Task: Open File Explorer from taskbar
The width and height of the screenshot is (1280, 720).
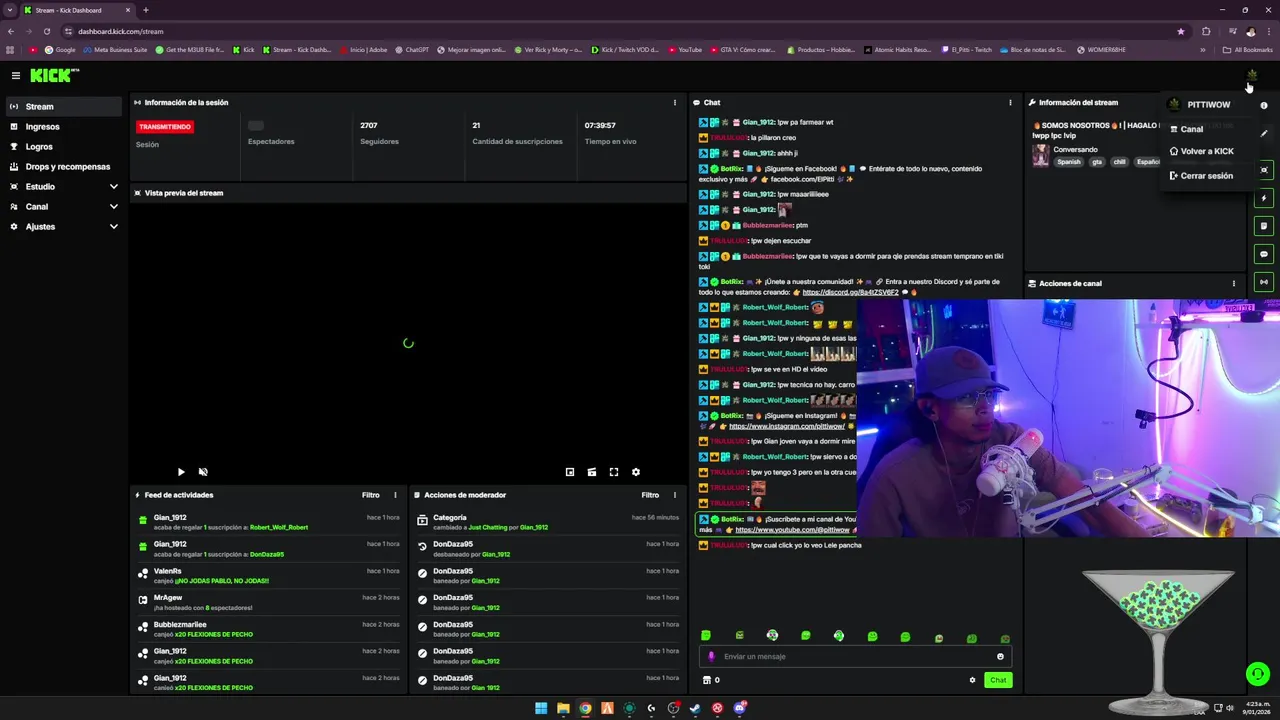Action: [563, 708]
